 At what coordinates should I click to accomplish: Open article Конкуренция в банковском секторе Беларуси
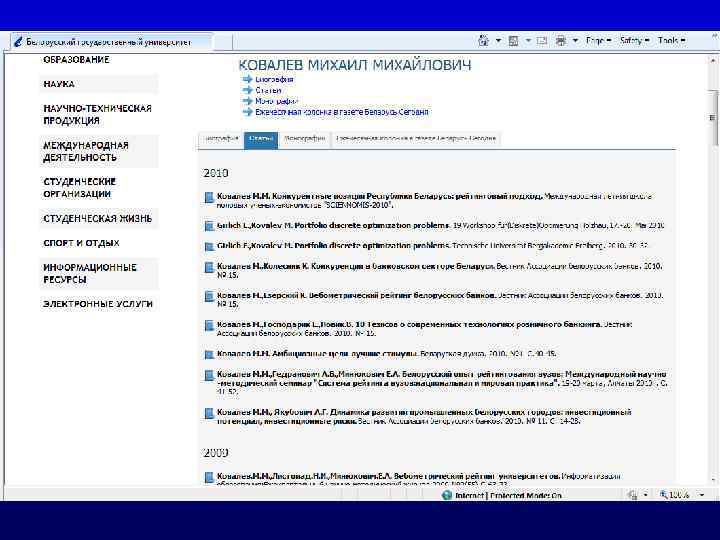356,266
